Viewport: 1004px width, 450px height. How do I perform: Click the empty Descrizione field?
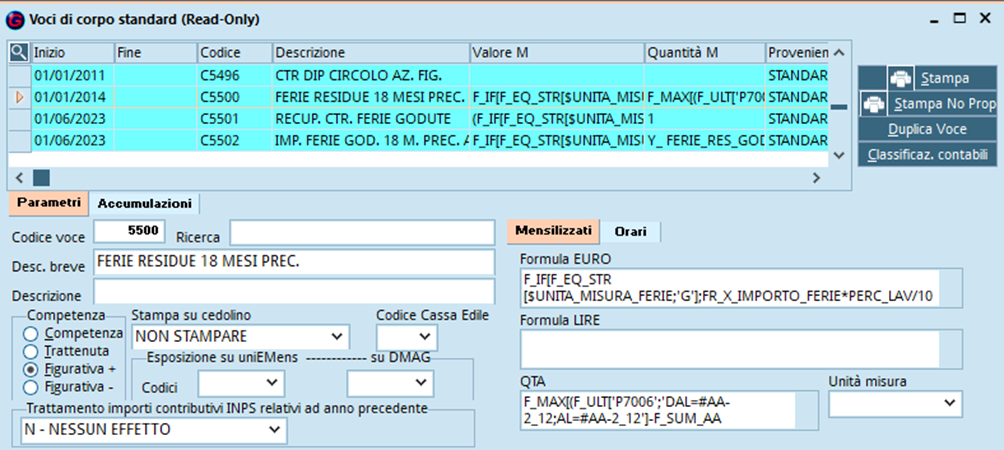[x=295, y=291]
